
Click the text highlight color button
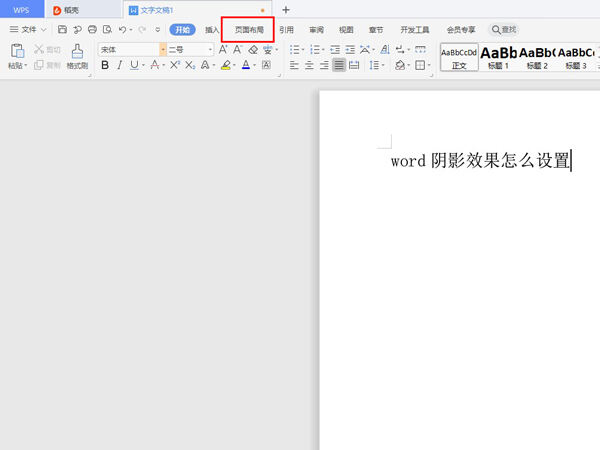coord(226,65)
